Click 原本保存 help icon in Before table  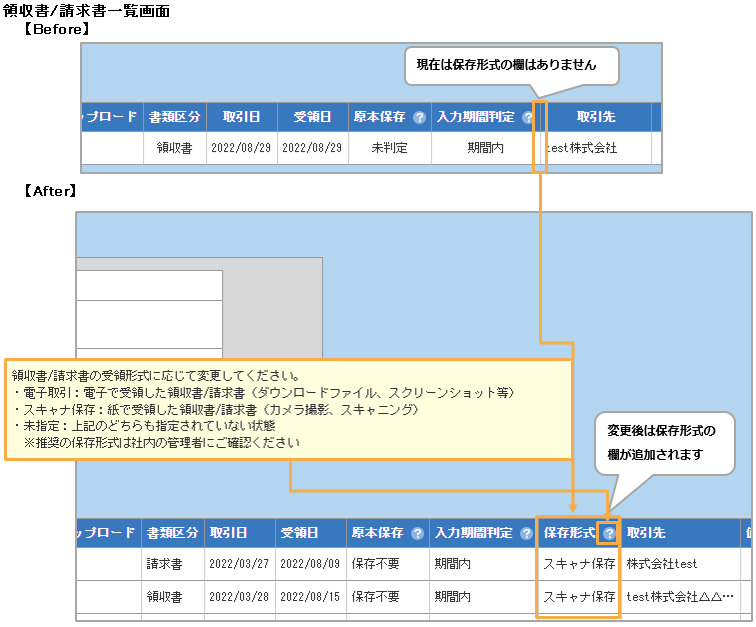[x=419, y=117]
